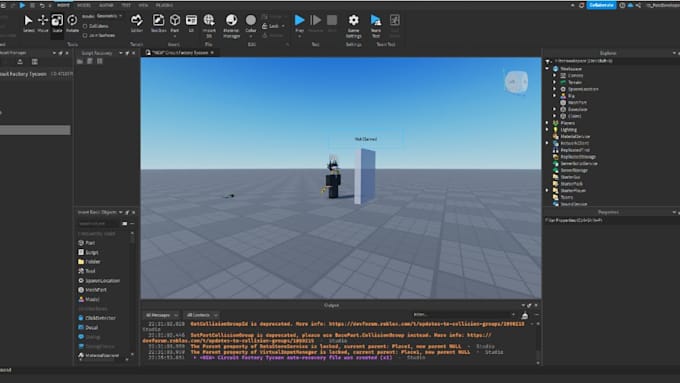Open the HOME ribbon tab
680x383 pixels.
point(63,5)
